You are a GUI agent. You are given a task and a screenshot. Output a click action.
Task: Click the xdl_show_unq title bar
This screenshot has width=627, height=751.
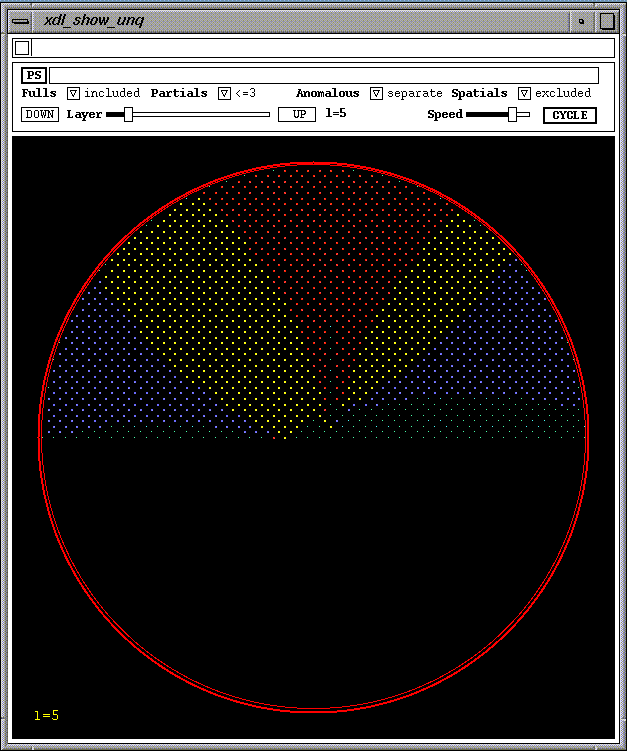point(300,20)
